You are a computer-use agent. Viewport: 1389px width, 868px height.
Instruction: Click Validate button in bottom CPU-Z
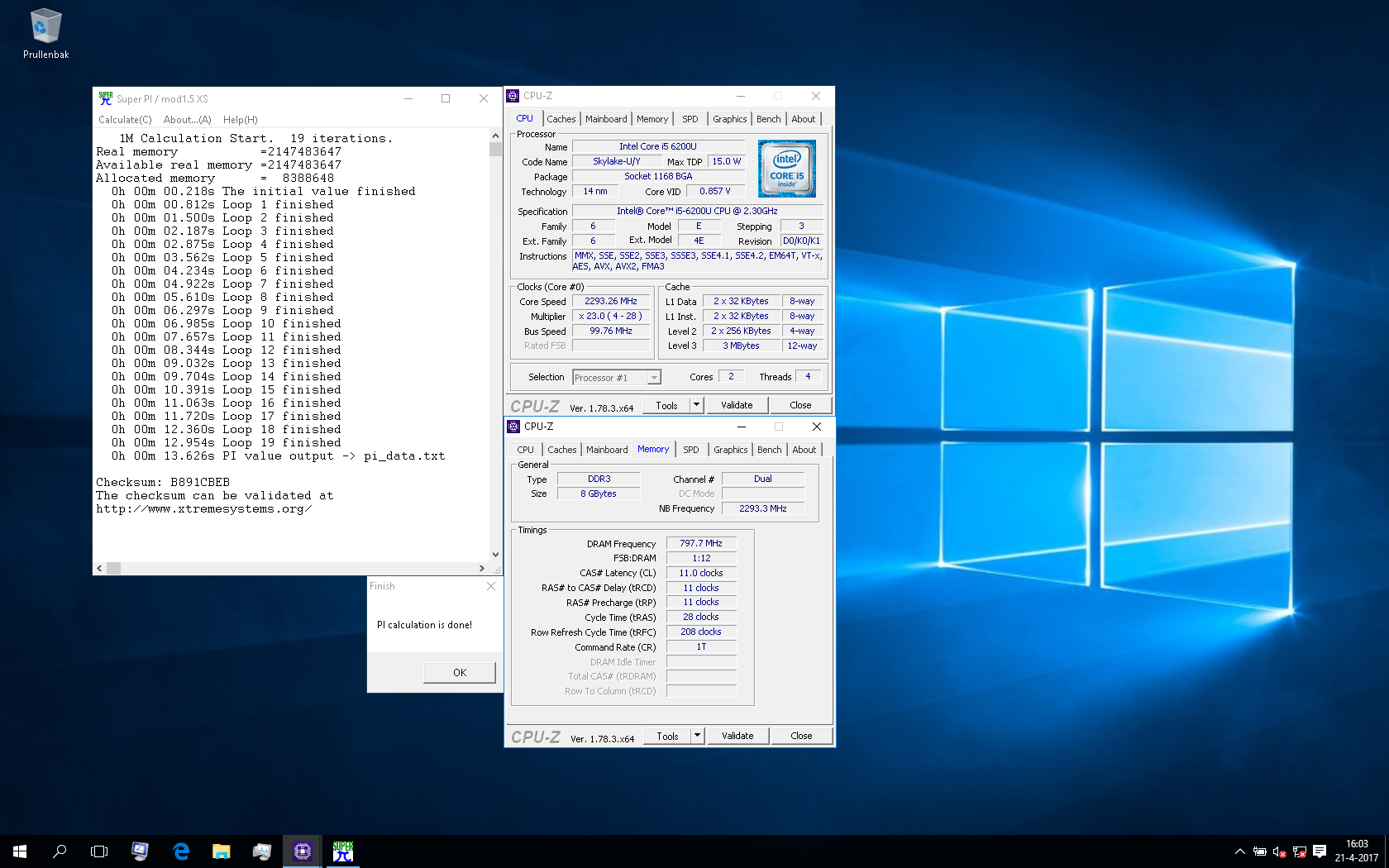click(x=737, y=736)
